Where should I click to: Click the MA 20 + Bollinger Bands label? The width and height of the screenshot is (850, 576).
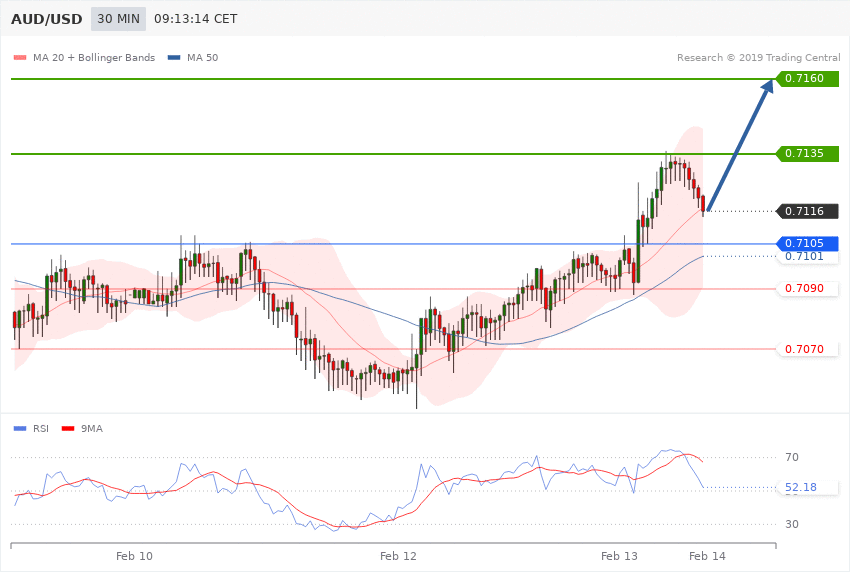[94, 57]
